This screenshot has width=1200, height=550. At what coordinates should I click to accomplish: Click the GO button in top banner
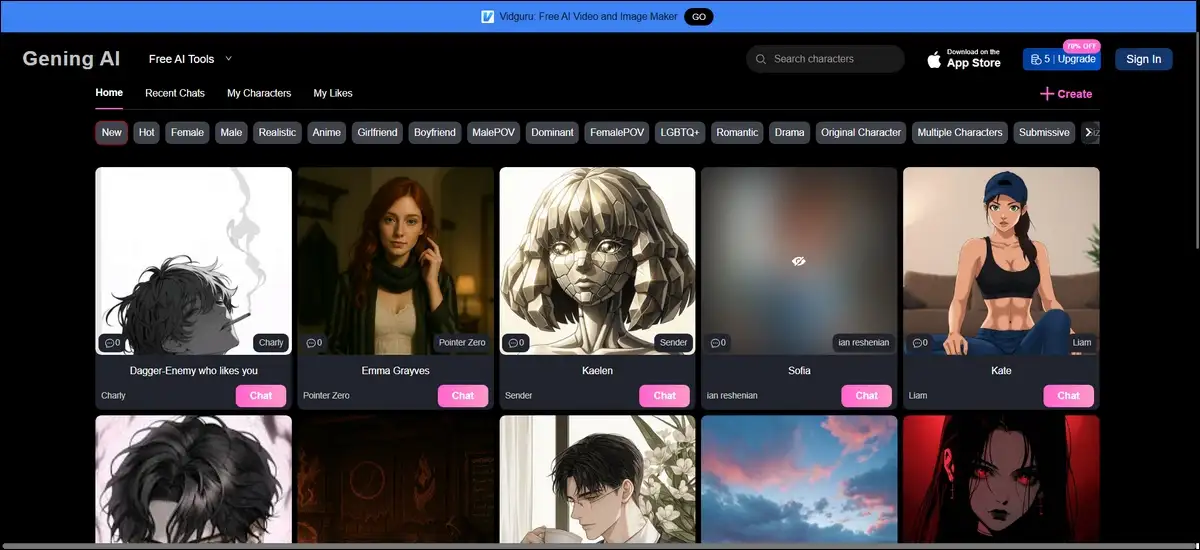pos(698,17)
